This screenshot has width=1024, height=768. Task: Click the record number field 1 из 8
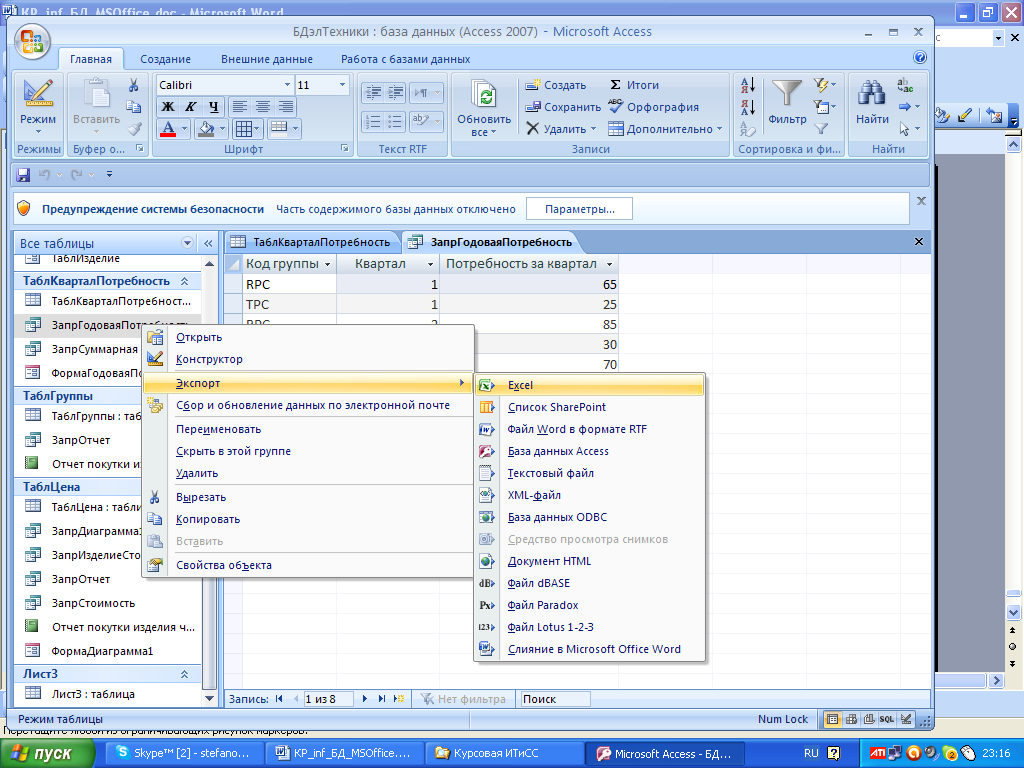point(328,699)
